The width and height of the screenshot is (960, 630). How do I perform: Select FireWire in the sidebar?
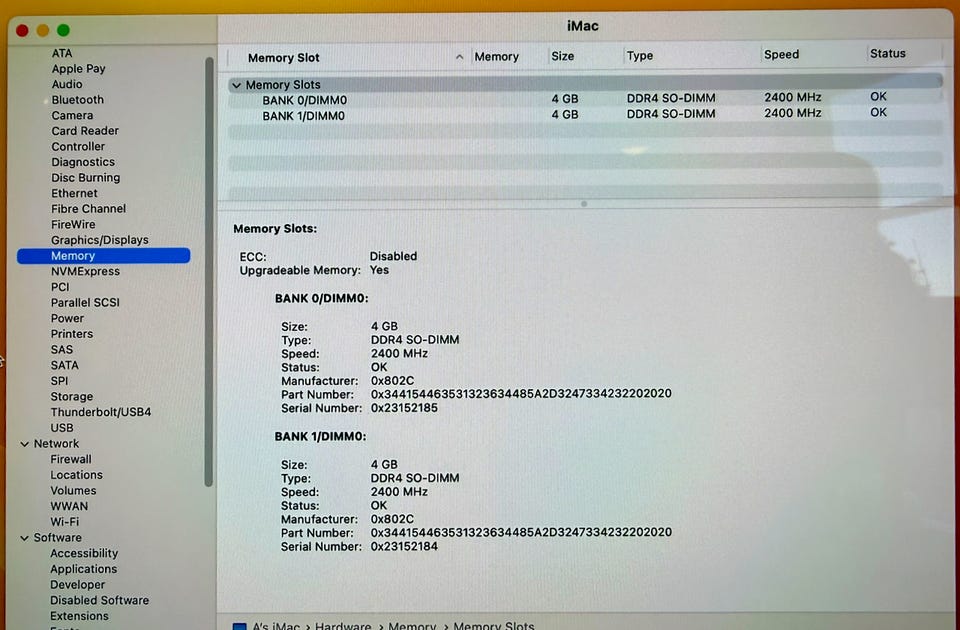tap(73, 225)
